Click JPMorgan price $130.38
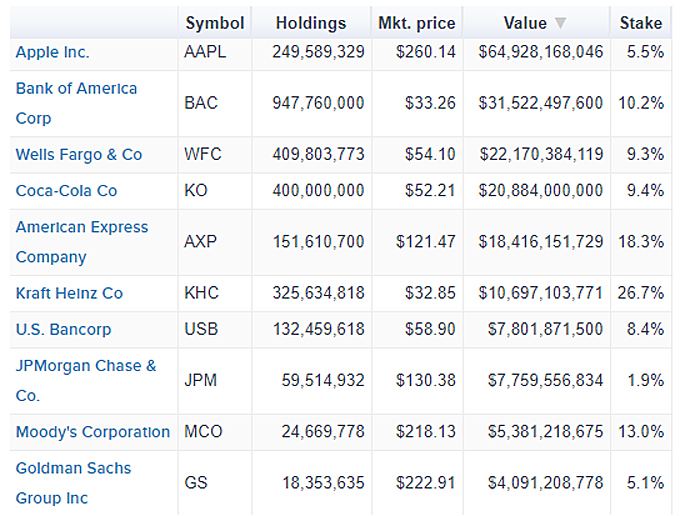 426,380
